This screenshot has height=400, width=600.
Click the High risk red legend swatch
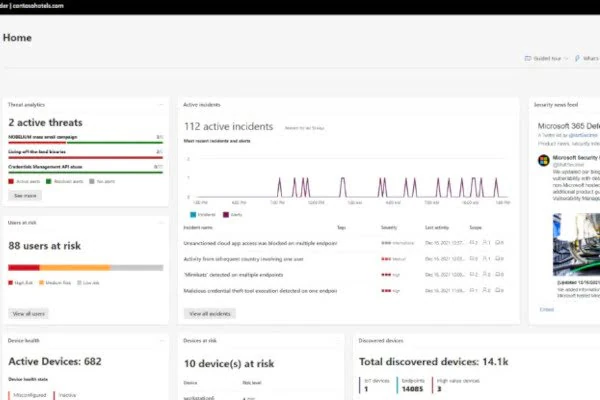[x=10, y=283]
